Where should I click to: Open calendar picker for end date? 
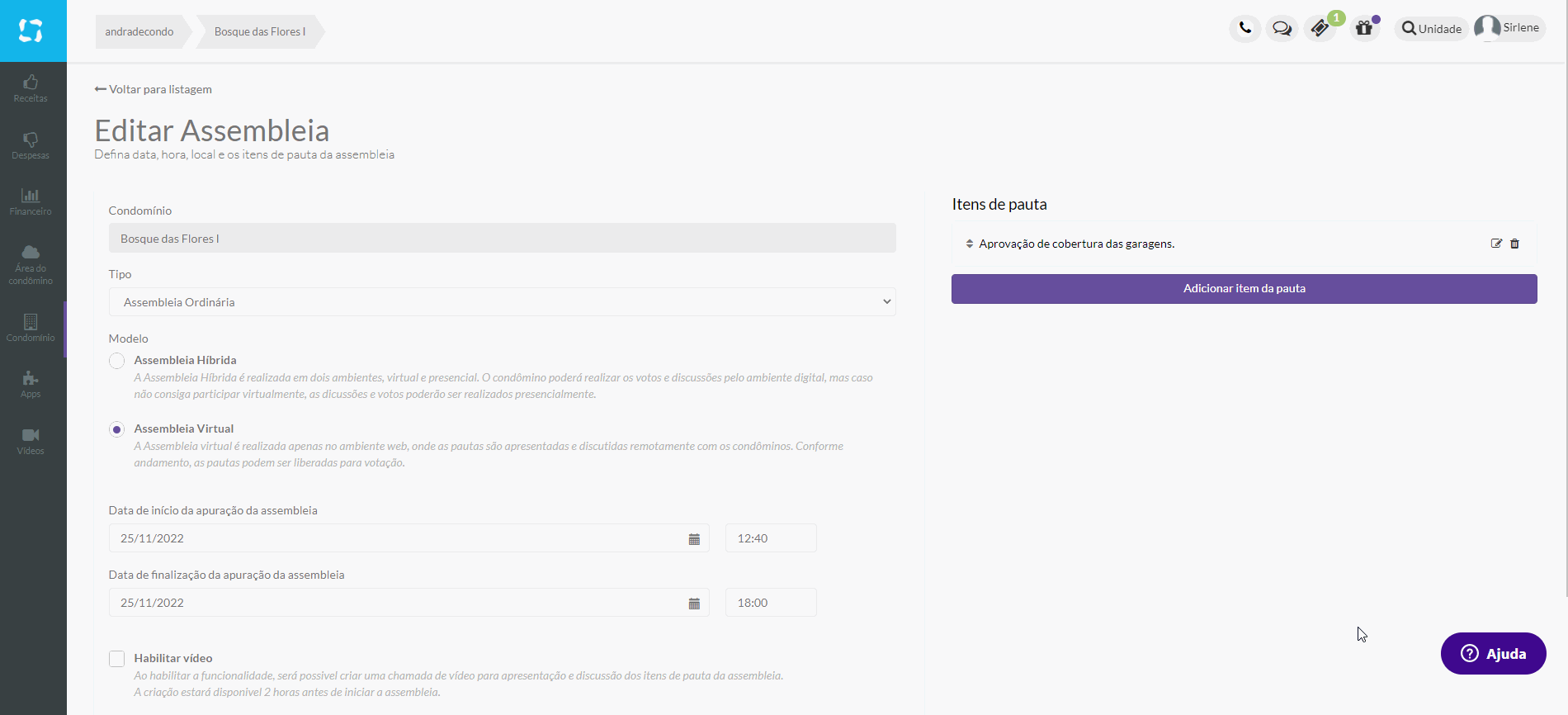694,604
